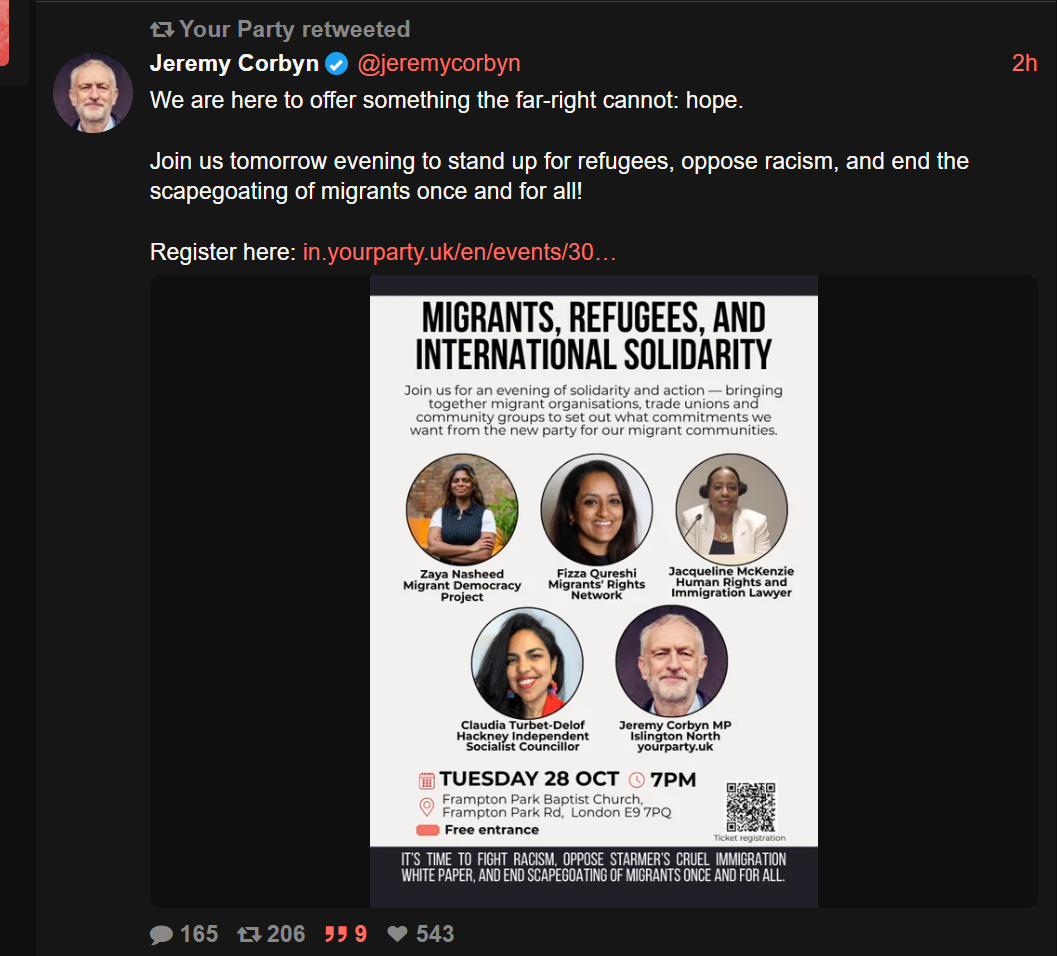Click Jacqueline McKenzie's photo on poster
The image size is (1057, 956).
click(731, 509)
